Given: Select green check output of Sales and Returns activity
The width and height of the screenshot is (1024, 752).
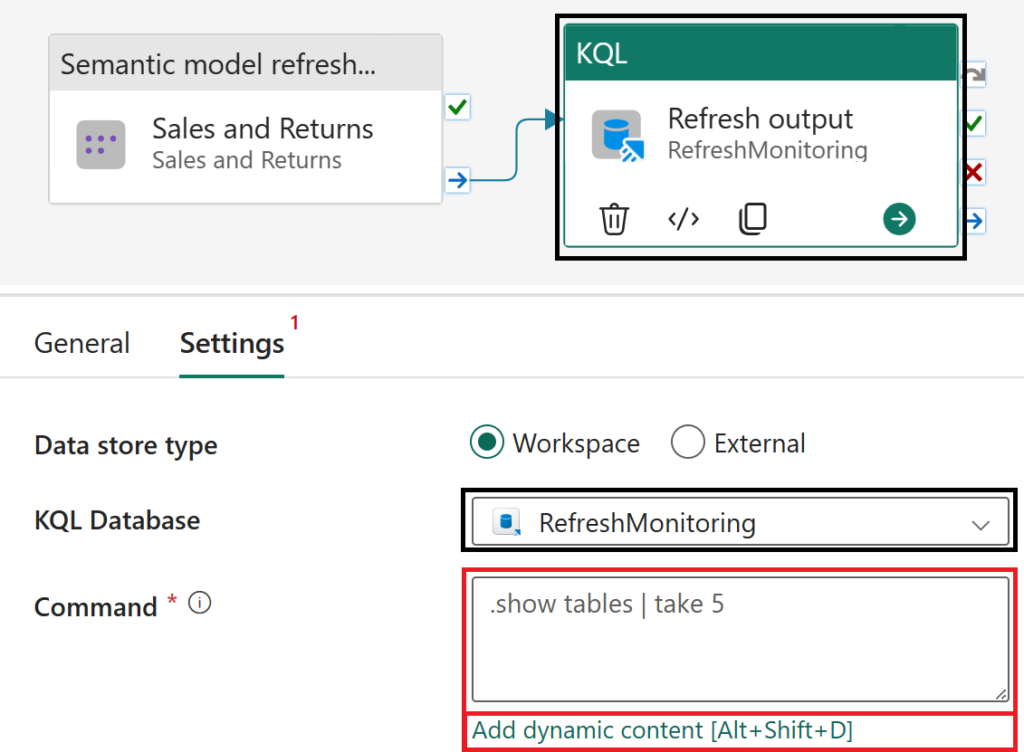Looking at the screenshot, I should 457,108.
